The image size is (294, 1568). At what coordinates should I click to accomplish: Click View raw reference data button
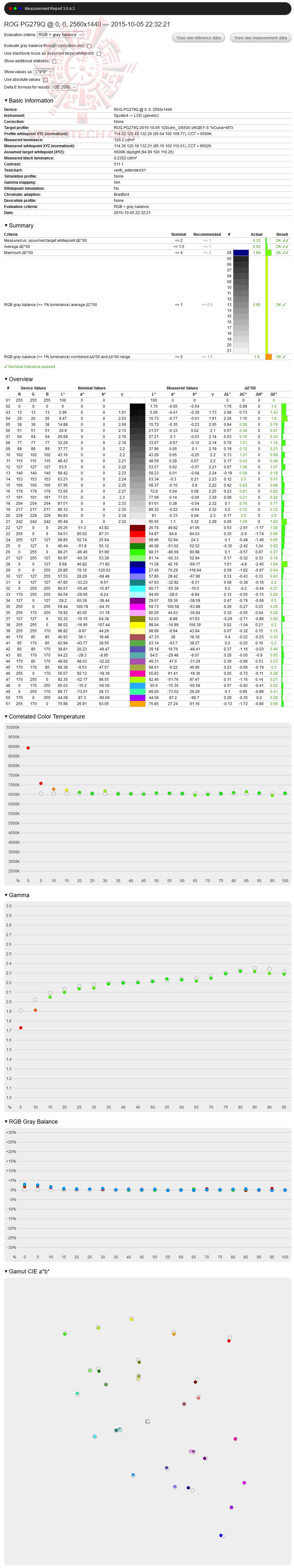tap(199, 38)
